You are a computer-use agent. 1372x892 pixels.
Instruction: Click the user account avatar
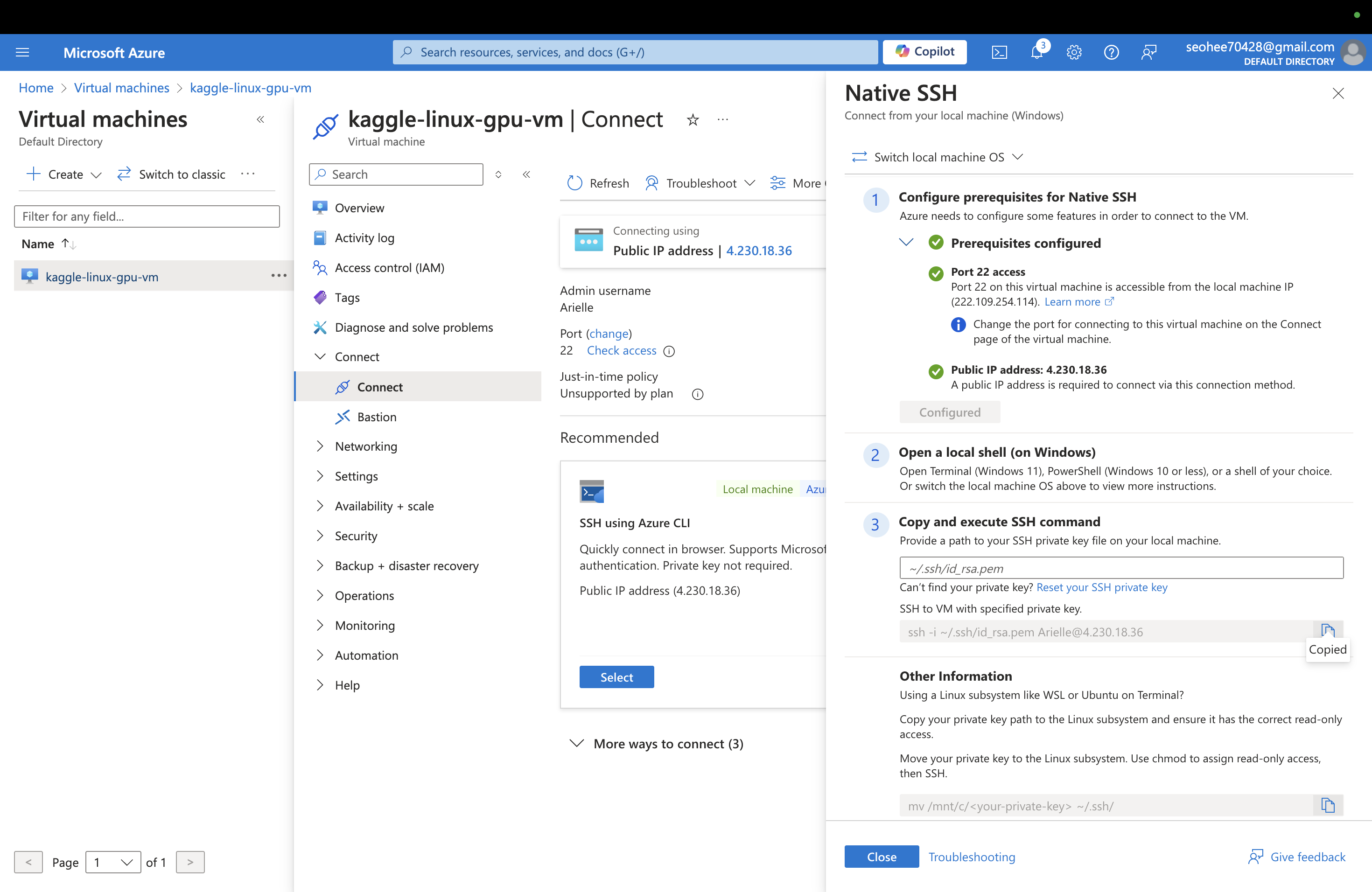[1352, 52]
